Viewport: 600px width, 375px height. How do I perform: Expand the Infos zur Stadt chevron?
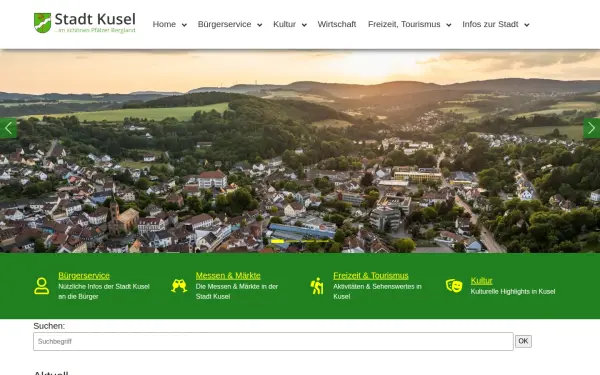pyautogui.click(x=527, y=25)
